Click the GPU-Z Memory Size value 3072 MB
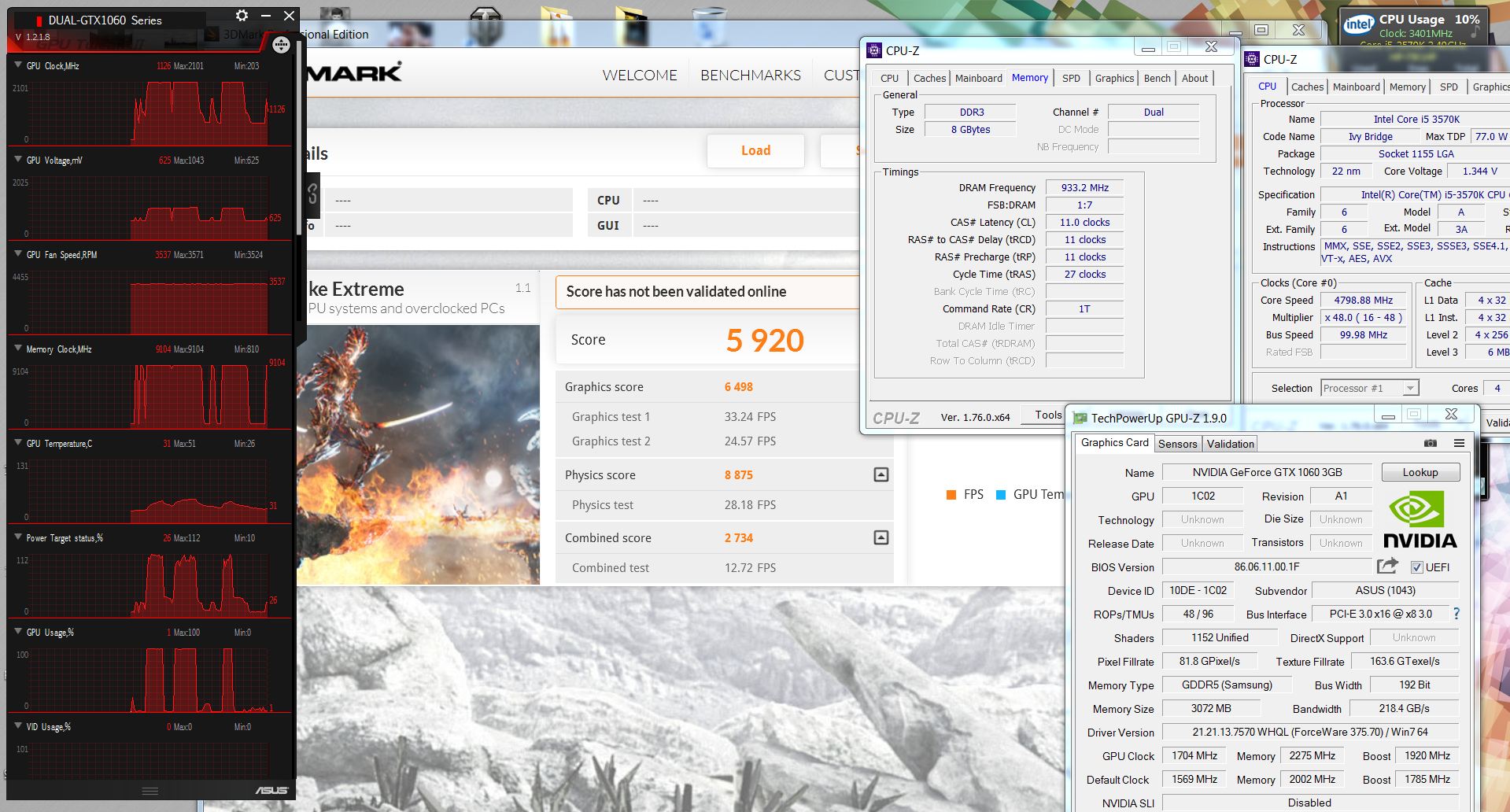This screenshot has height=812, width=1510. 1211,708
